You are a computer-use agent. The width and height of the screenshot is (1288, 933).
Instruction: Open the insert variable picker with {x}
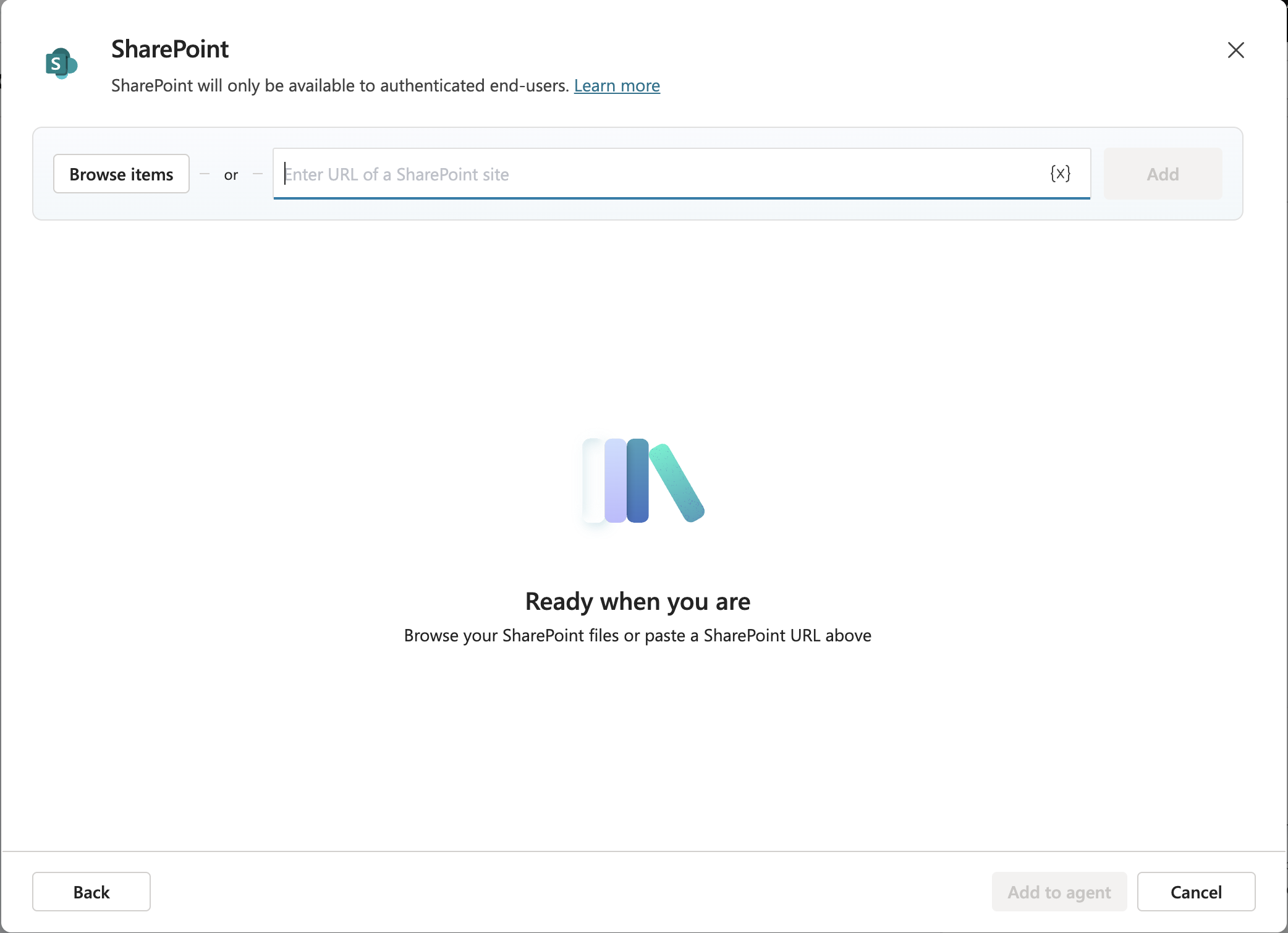point(1059,174)
